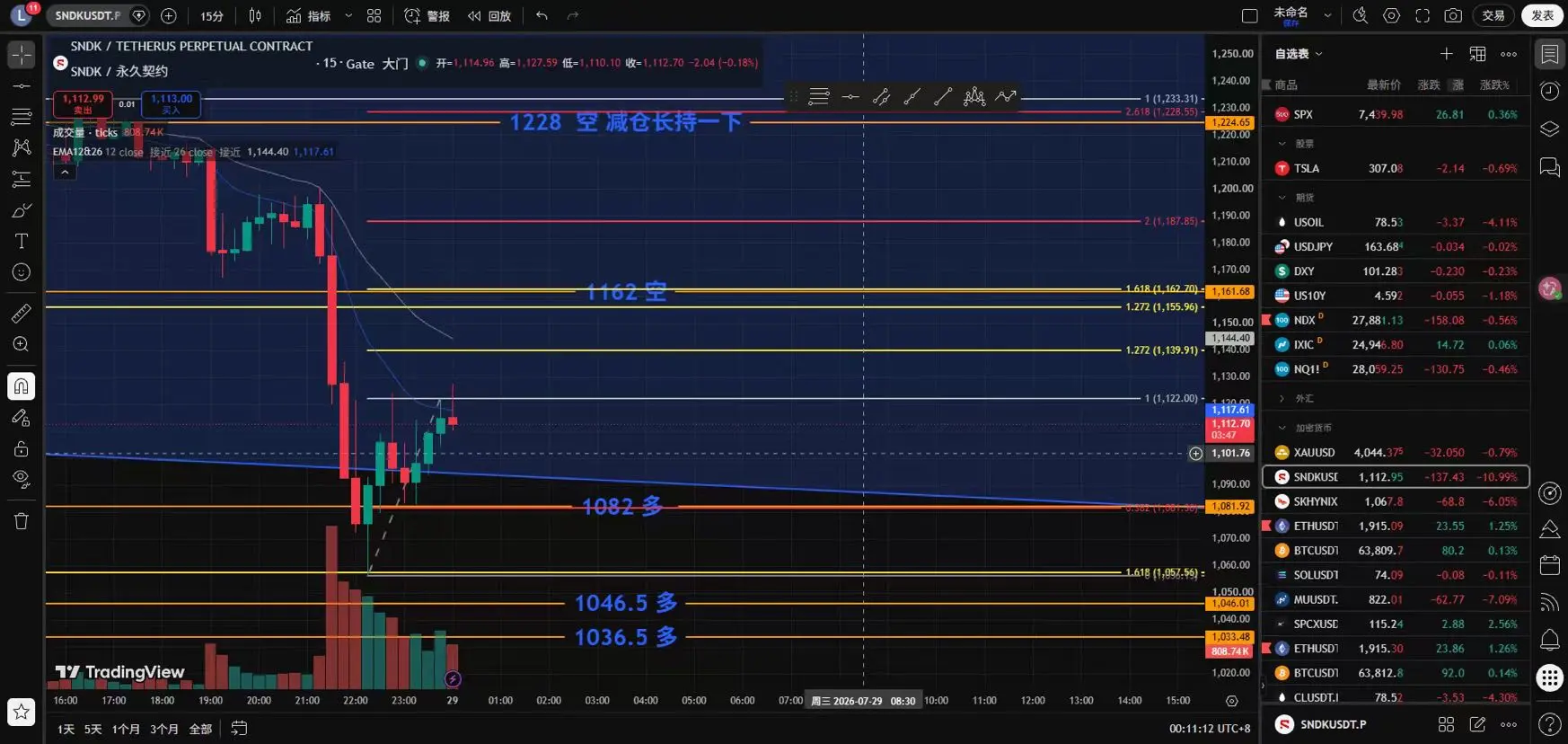Select the crosshair cursor tool

tap(22, 55)
